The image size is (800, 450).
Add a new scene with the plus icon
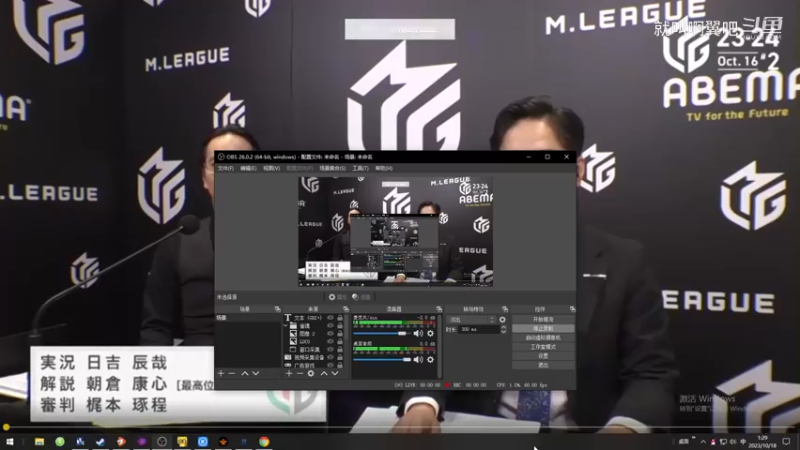pyautogui.click(x=221, y=374)
